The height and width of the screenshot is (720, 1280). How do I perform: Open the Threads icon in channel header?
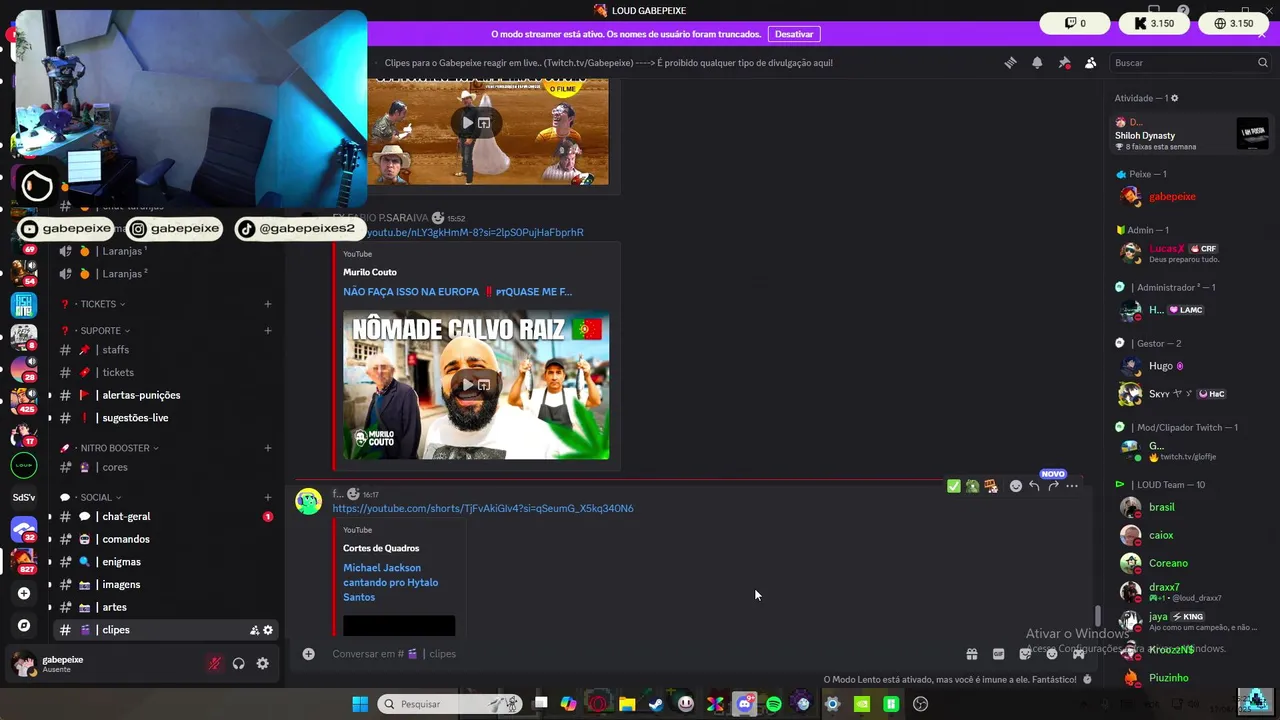click(x=1010, y=63)
